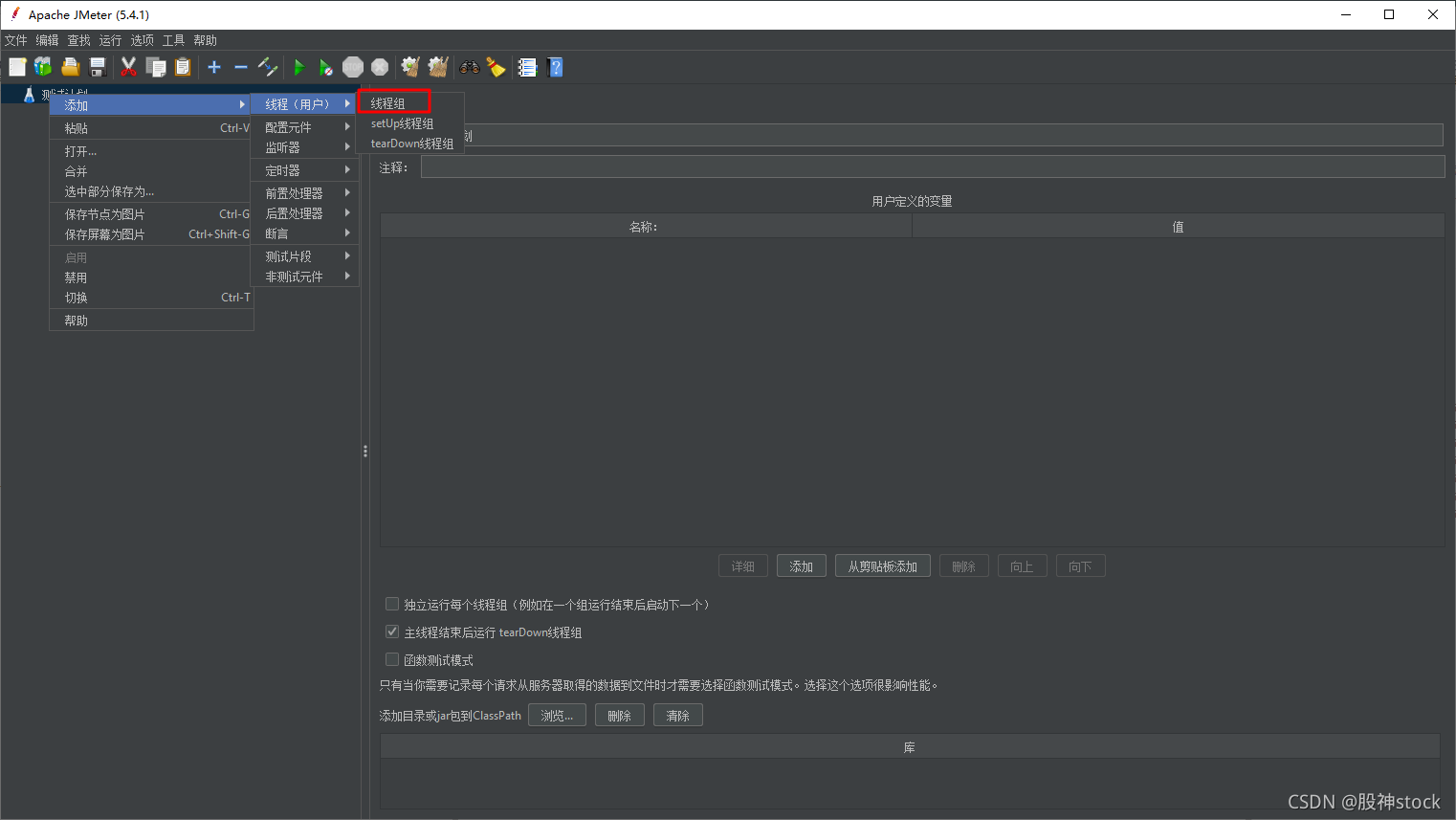The image size is (1456, 820).
Task: Click Start no pauses icon
Action: 326,67
